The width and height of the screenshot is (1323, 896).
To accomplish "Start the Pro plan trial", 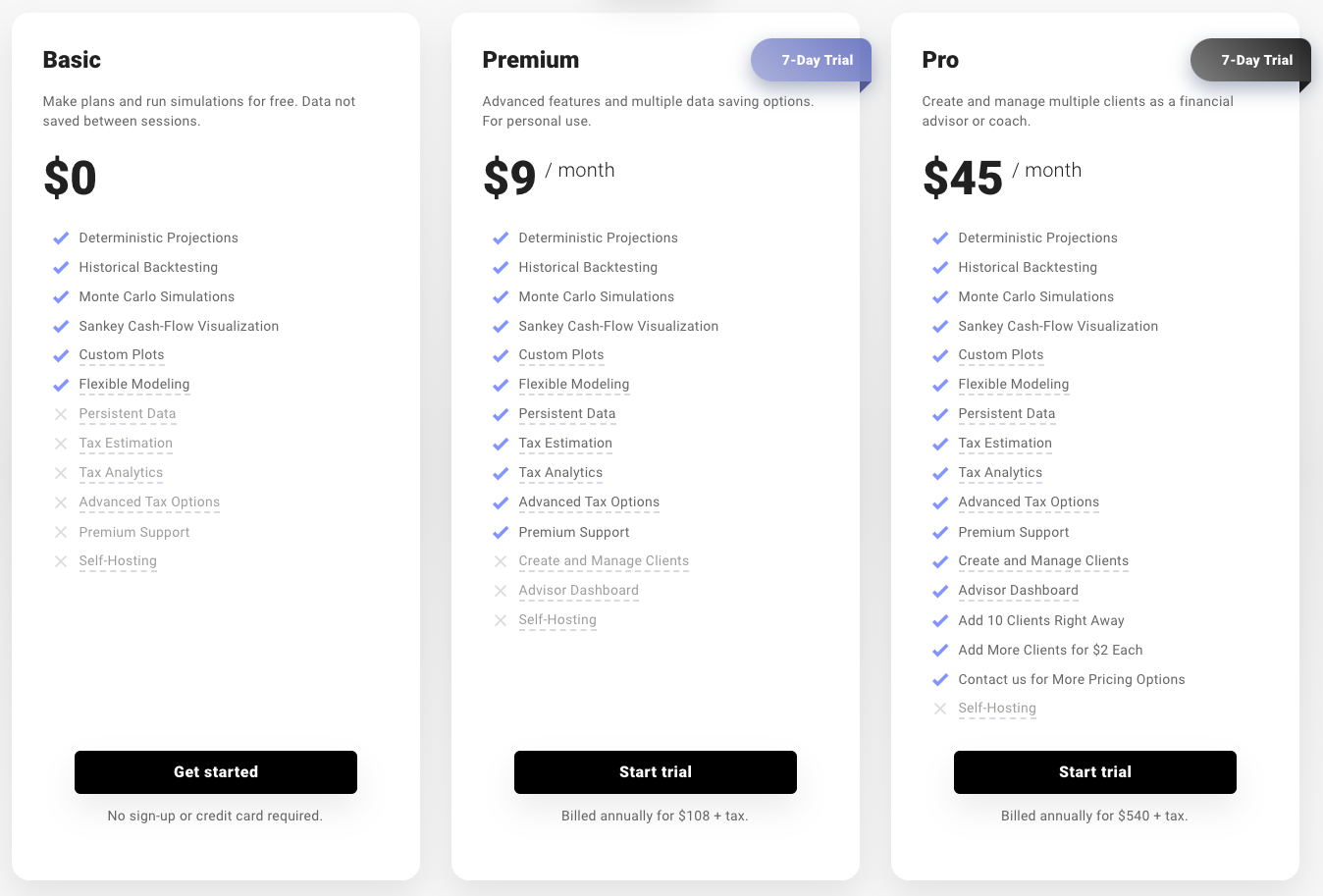I will pos(1095,772).
